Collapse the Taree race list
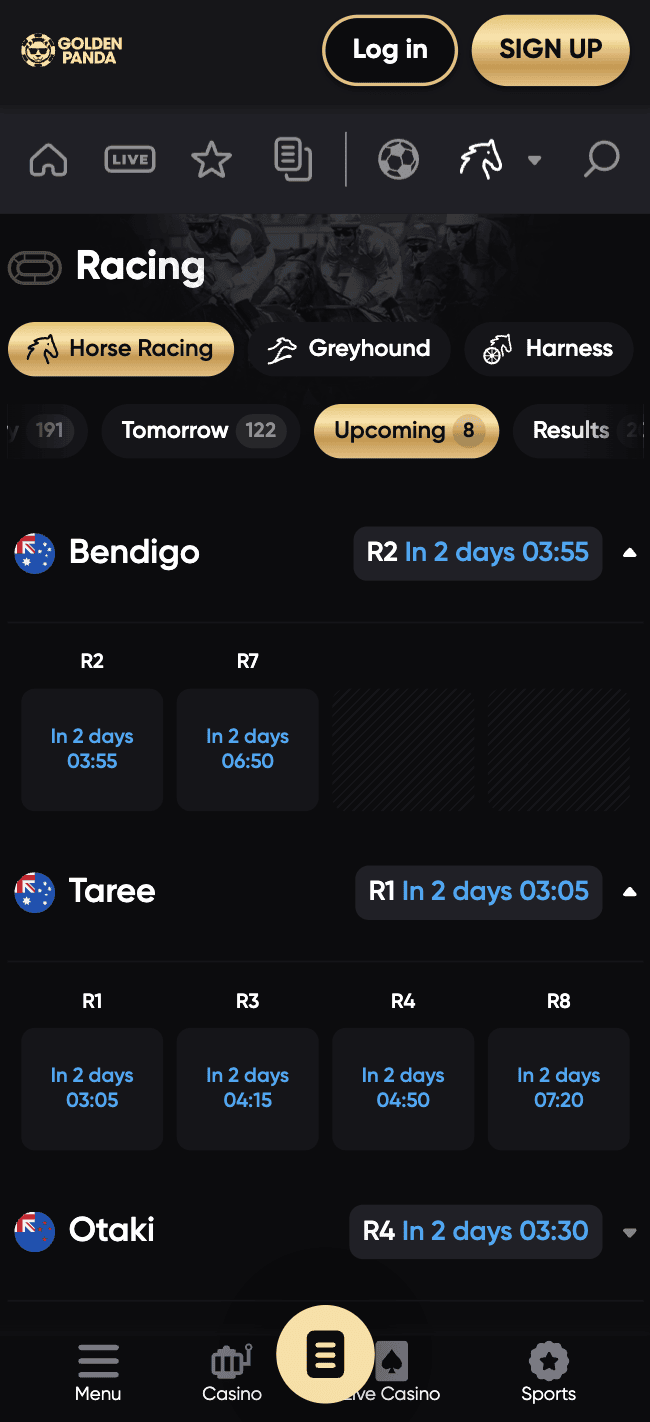Viewport: 650px width, 1422px height. click(629, 892)
